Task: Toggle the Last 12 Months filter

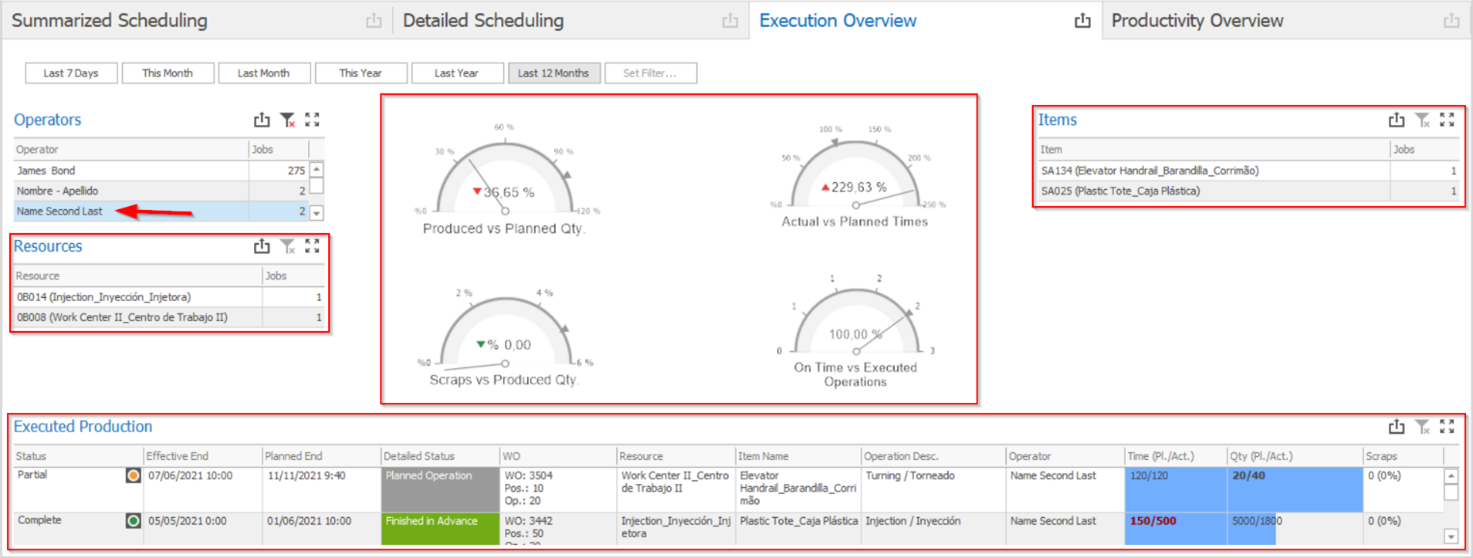Action: point(553,73)
